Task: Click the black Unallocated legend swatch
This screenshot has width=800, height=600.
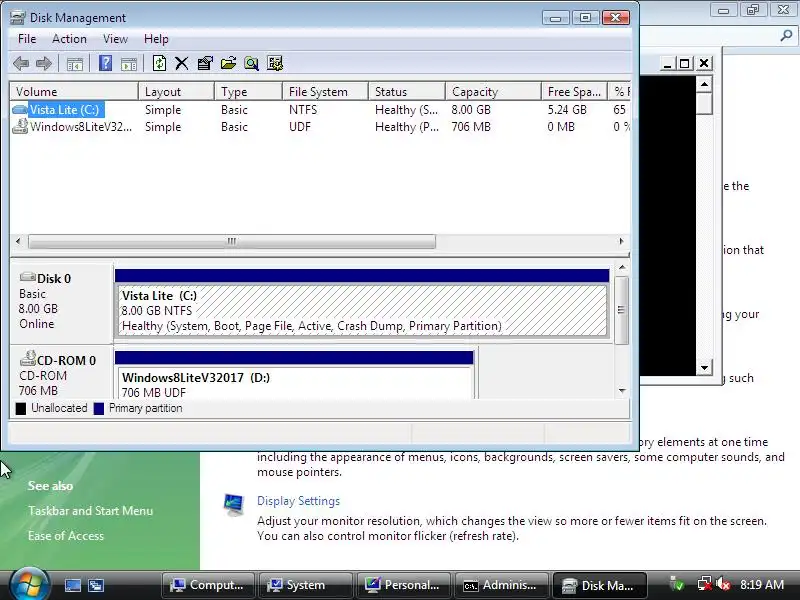Action: (x=20, y=409)
